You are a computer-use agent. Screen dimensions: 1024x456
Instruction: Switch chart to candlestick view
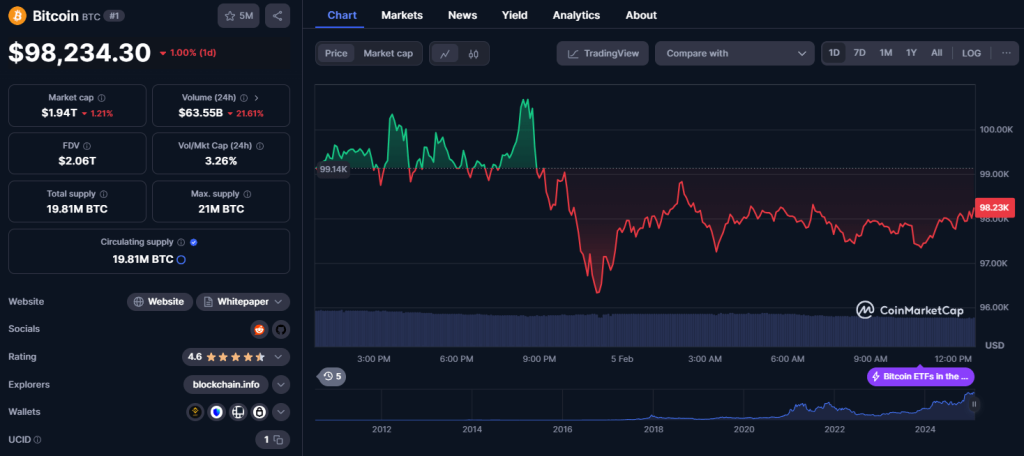pyautogui.click(x=474, y=53)
